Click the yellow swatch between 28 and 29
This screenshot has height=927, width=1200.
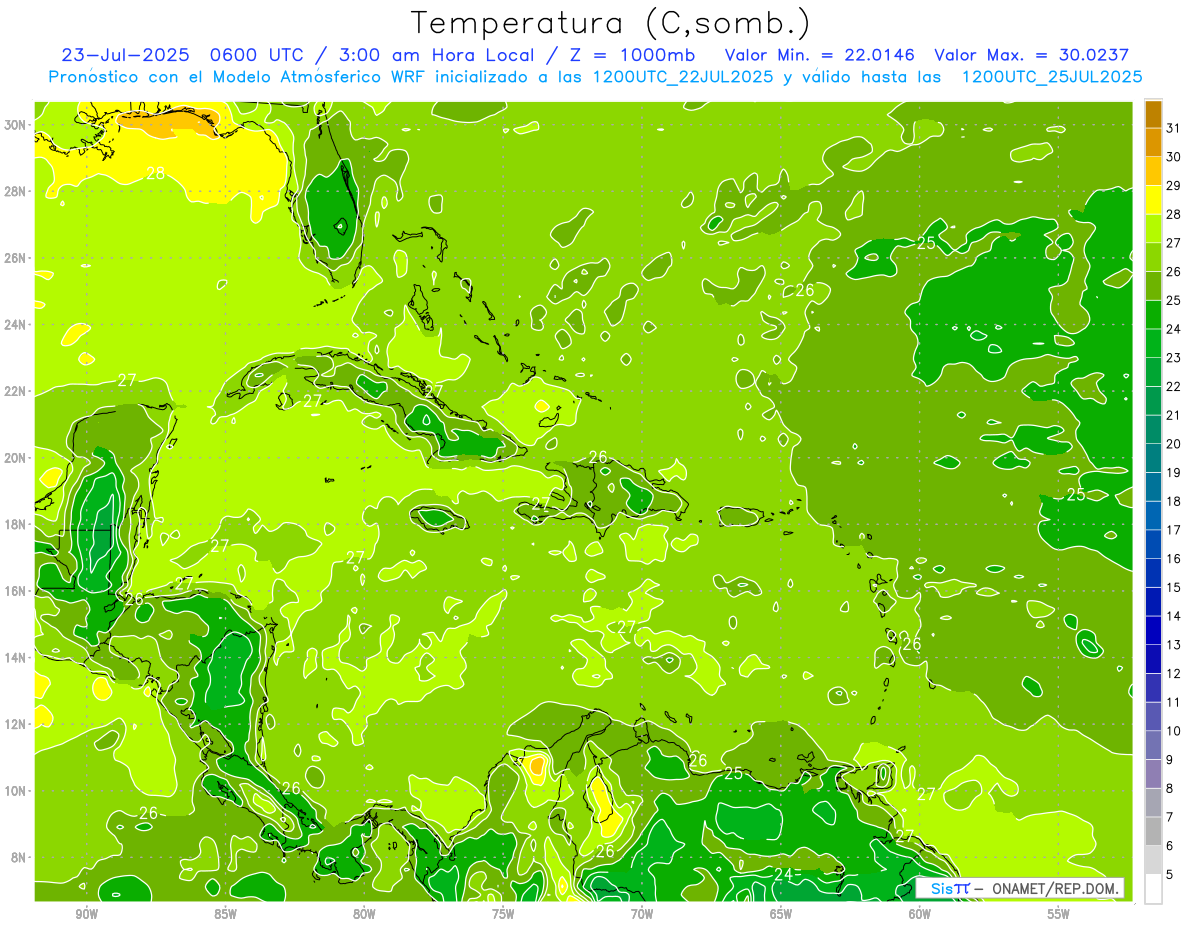(x=1153, y=200)
